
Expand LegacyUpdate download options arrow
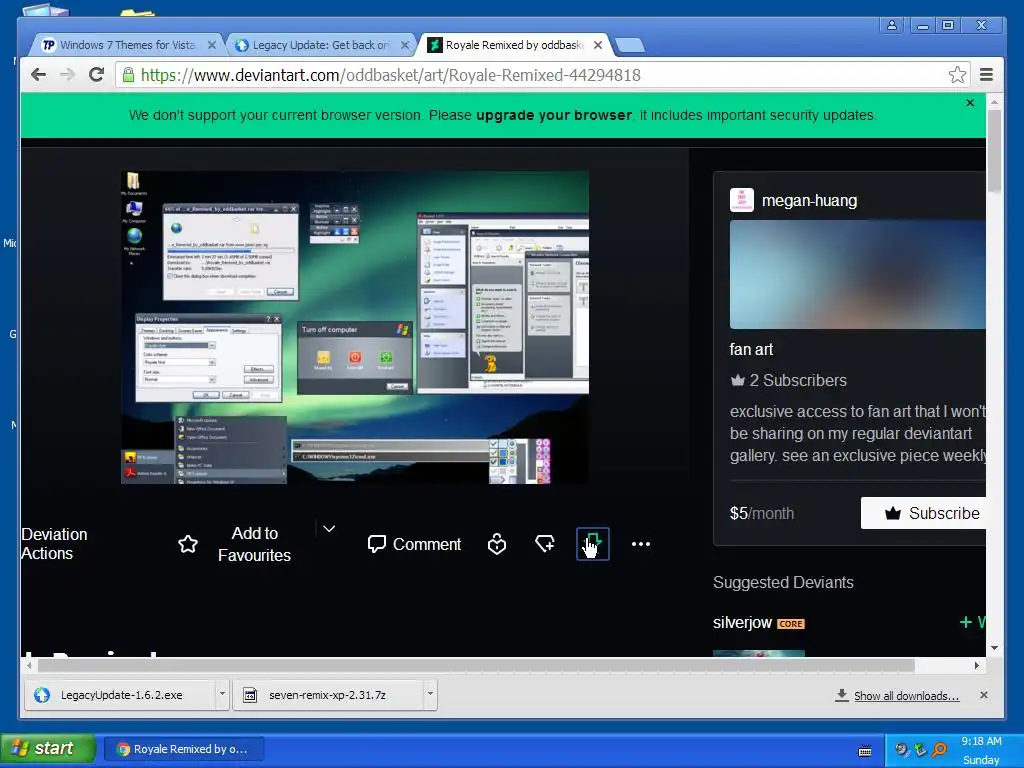point(222,695)
